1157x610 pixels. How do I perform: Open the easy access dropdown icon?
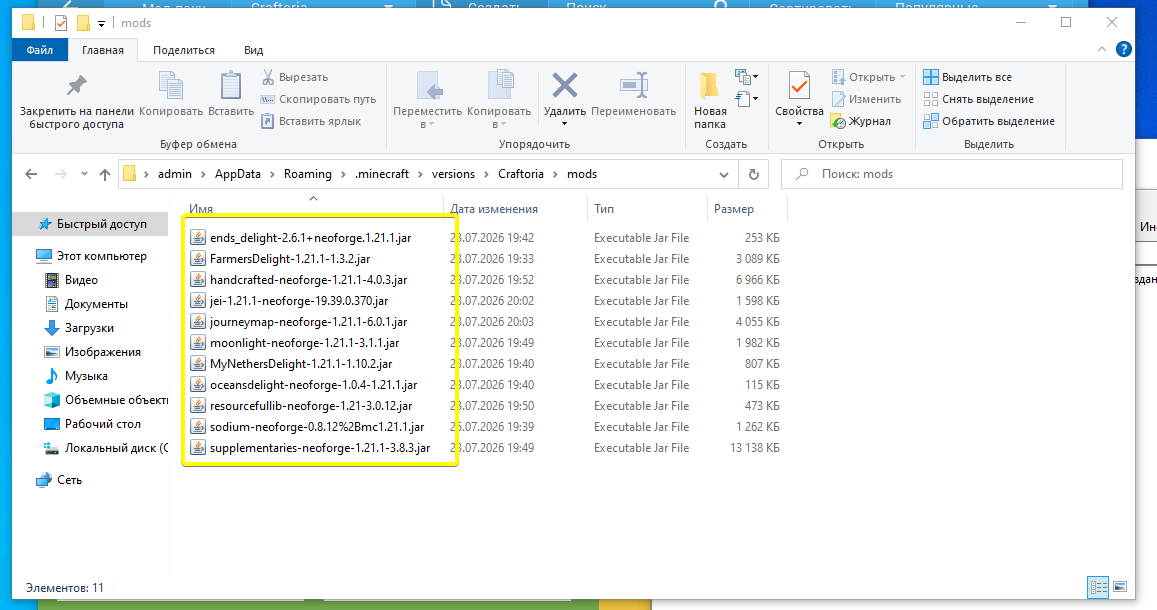pyautogui.click(x=746, y=98)
